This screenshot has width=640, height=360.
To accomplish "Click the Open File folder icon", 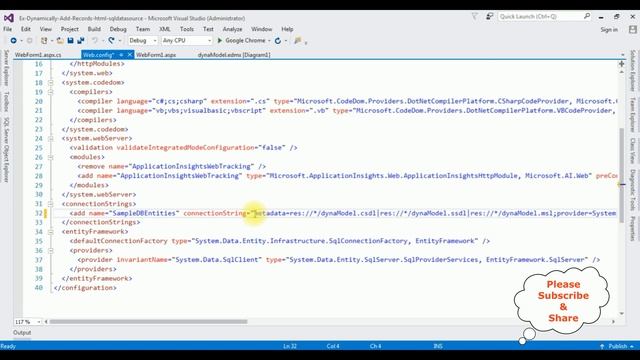I will 60,40.
